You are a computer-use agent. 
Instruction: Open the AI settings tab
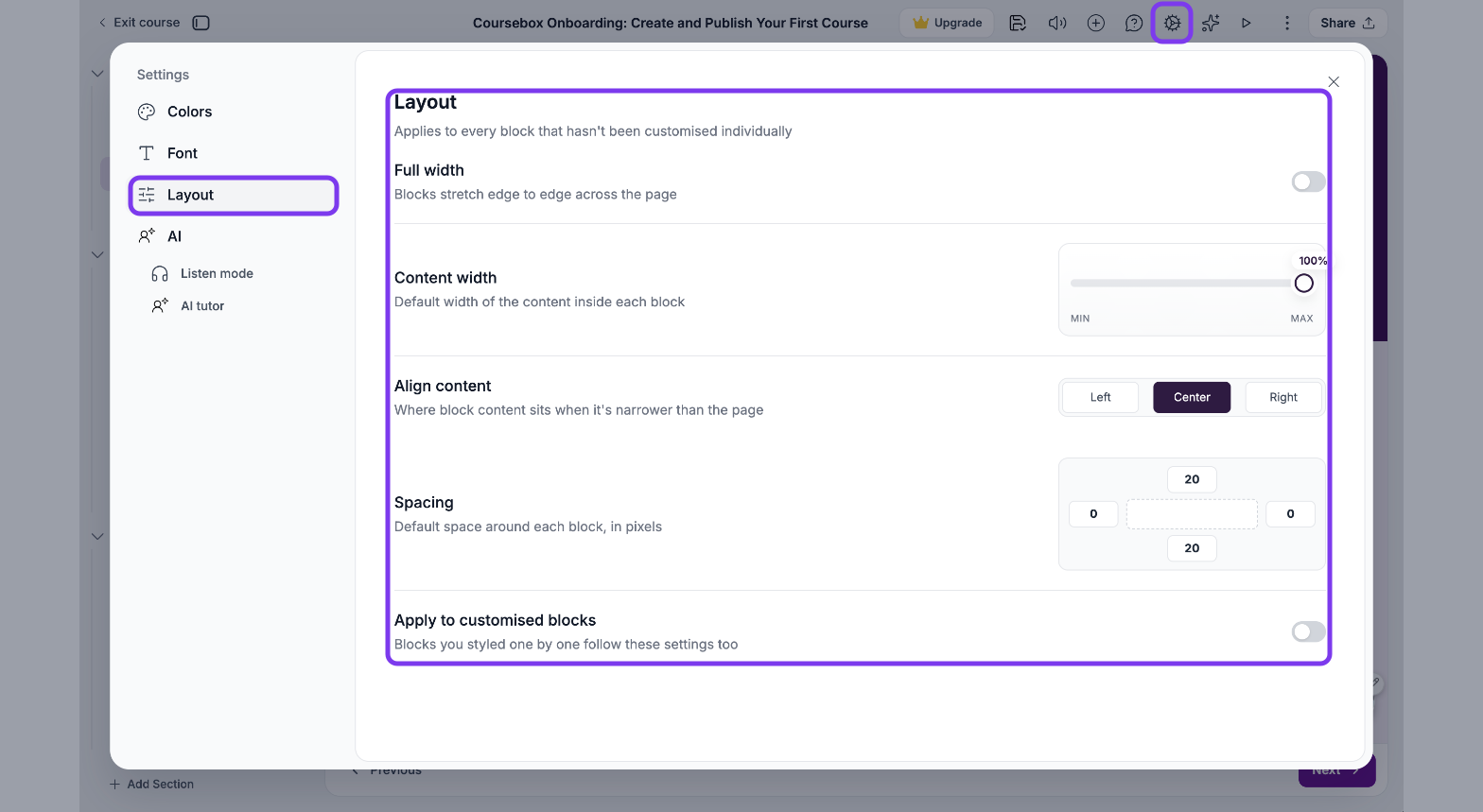[233, 236]
